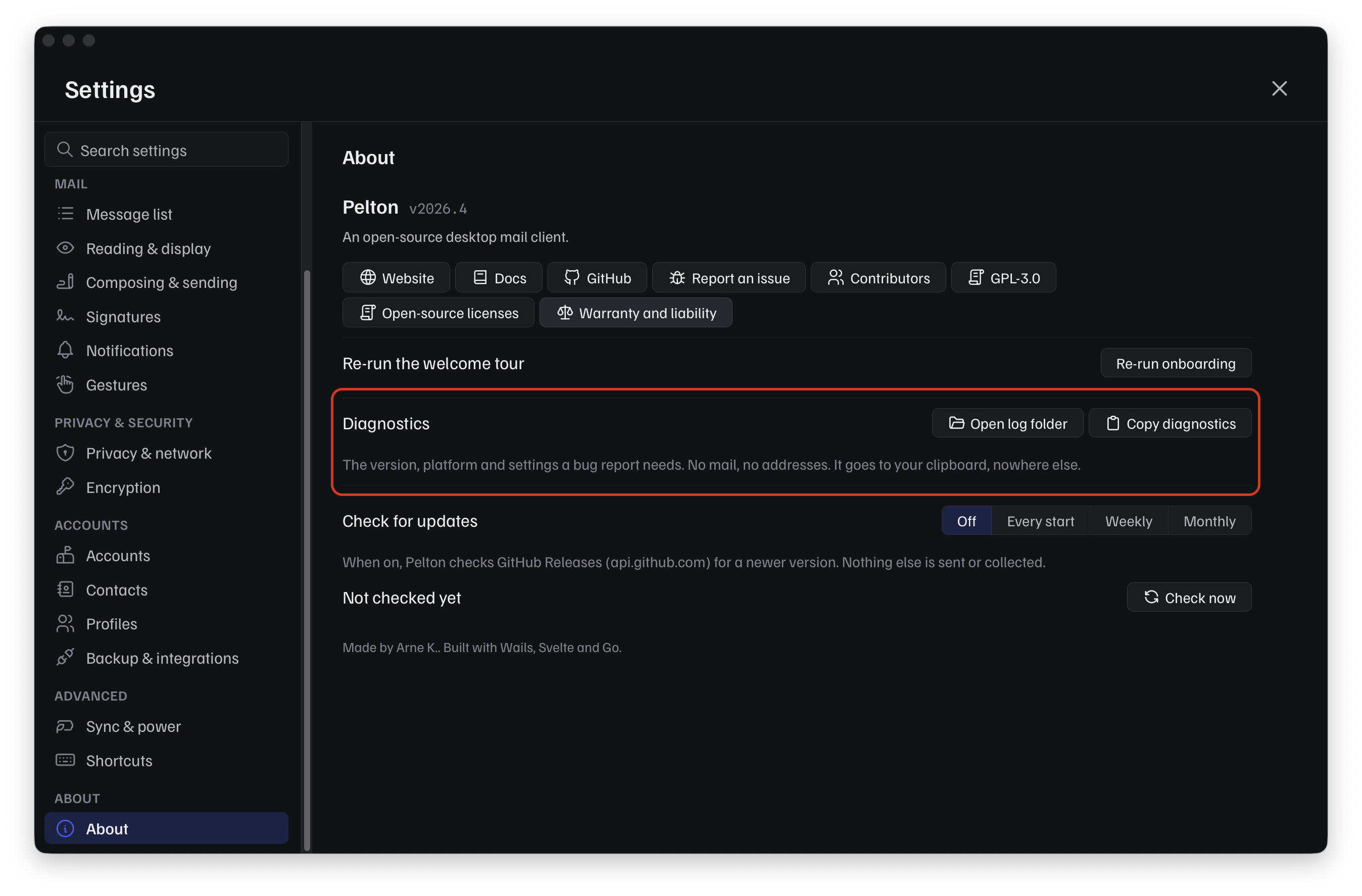Screen dimensions: 1362x896
Task: Open the GitHub button label
Action: 608,278
